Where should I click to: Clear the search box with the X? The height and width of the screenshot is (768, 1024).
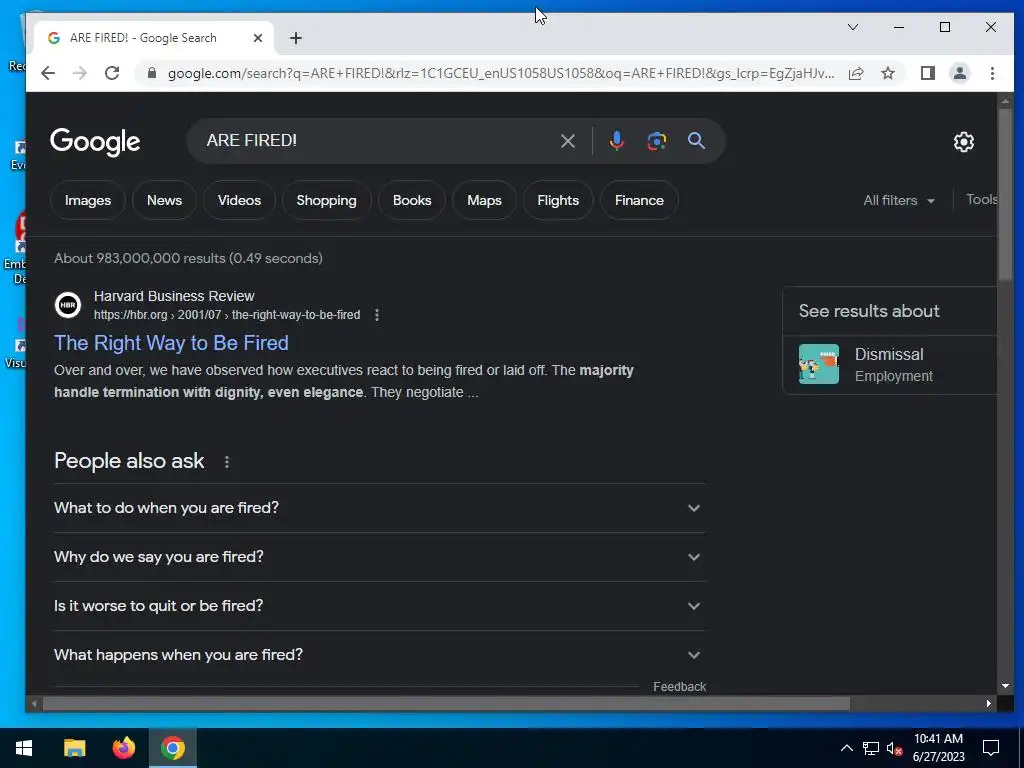click(x=568, y=141)
